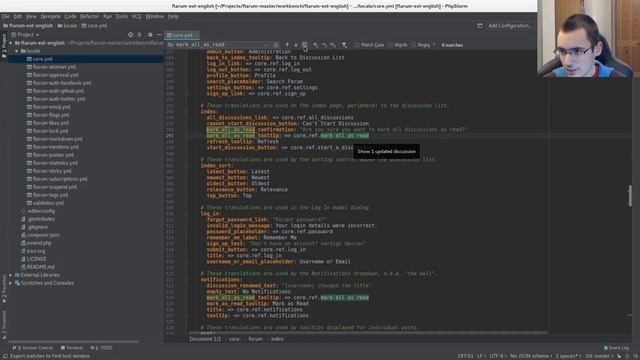Expand Scratches and Consoles node
Viewport: 640px width, 360px height.
point(11,283)
